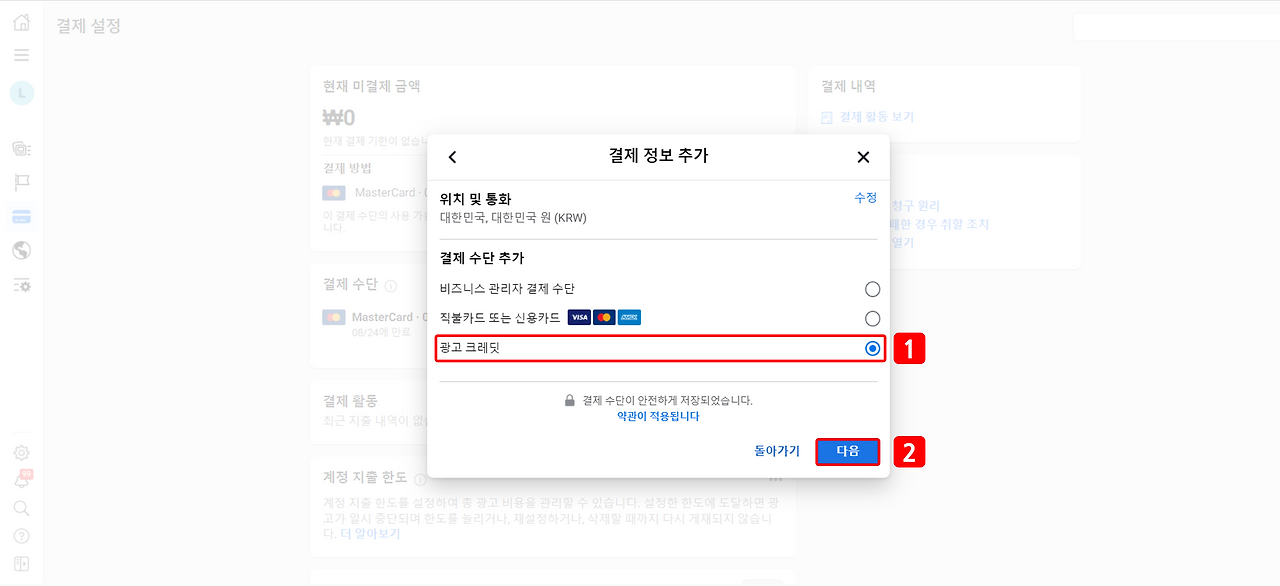This screenshot has width=1280, height=586.
Task: Expand the hamburger navigation menu
Action: pos(21,55)
